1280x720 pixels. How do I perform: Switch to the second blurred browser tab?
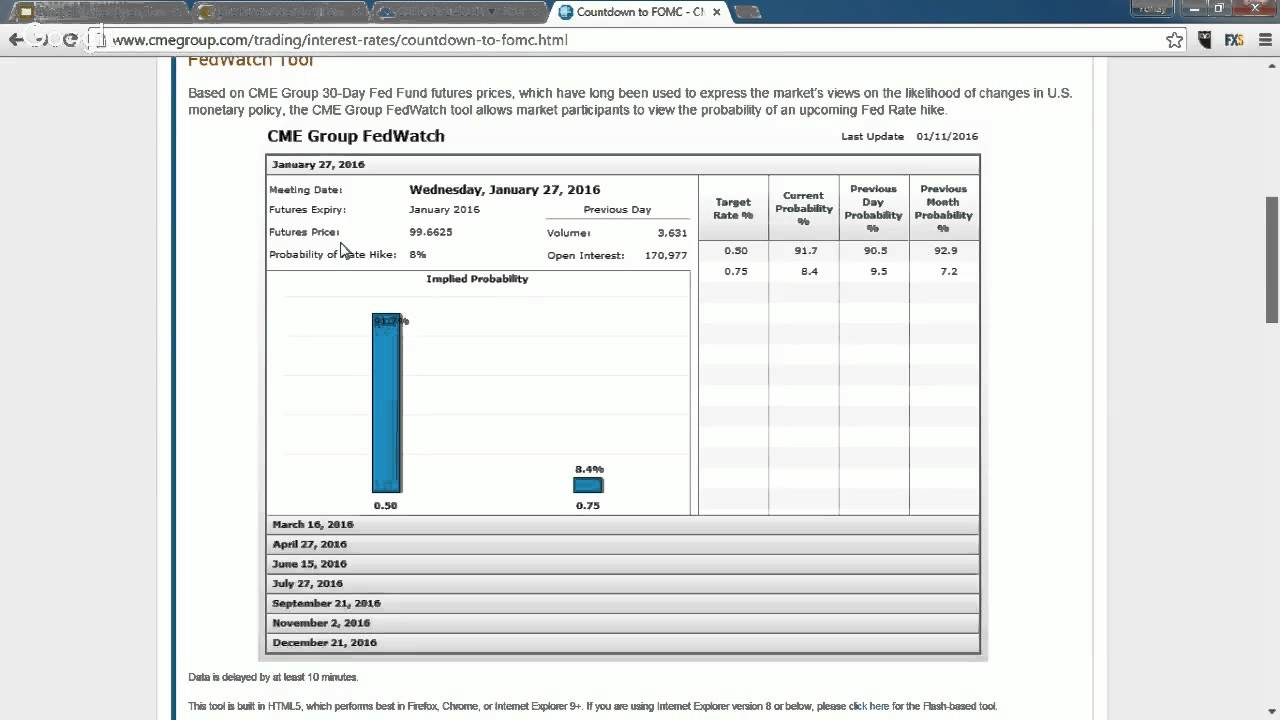click(280, 12)
